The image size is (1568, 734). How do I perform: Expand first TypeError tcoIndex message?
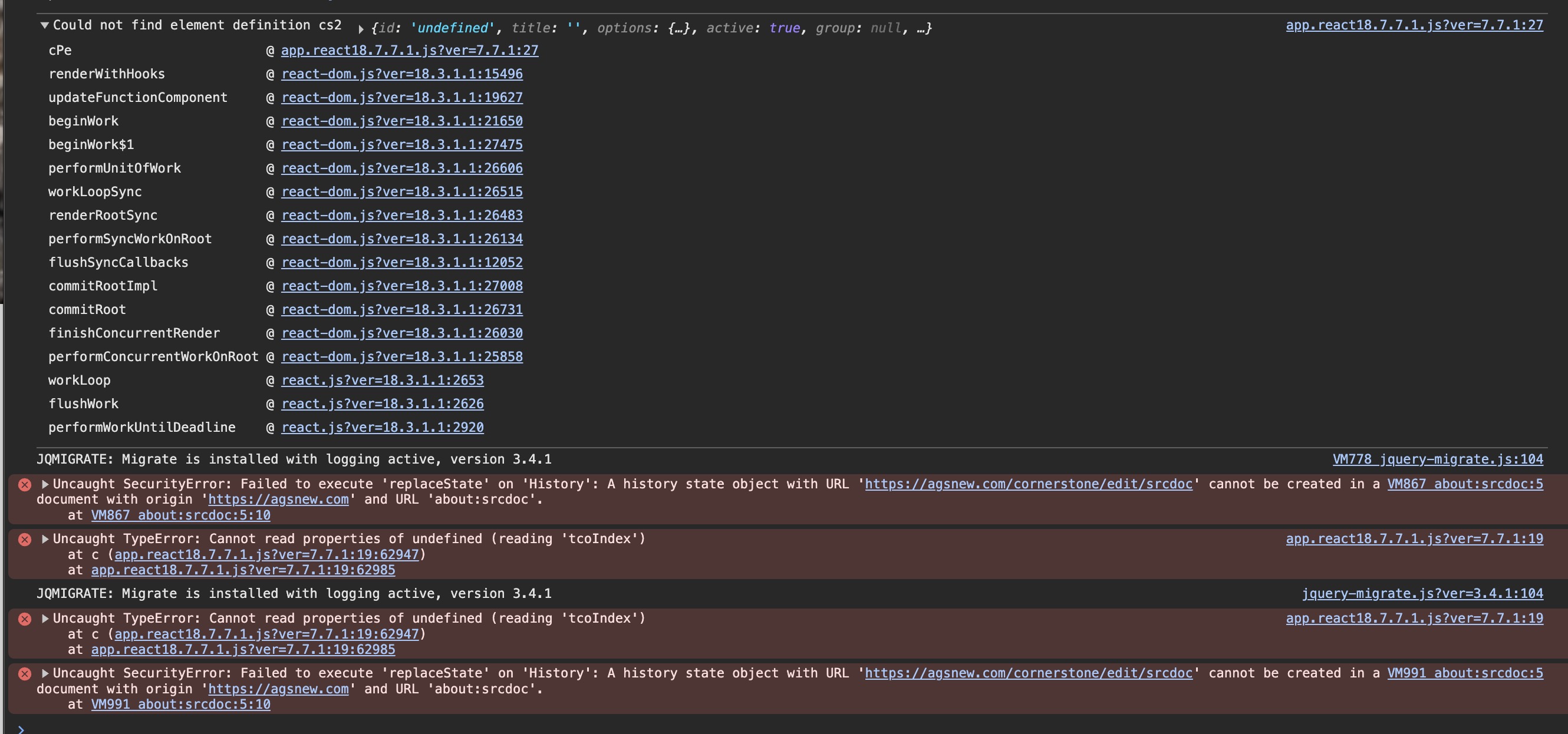[x=45, y=539]
